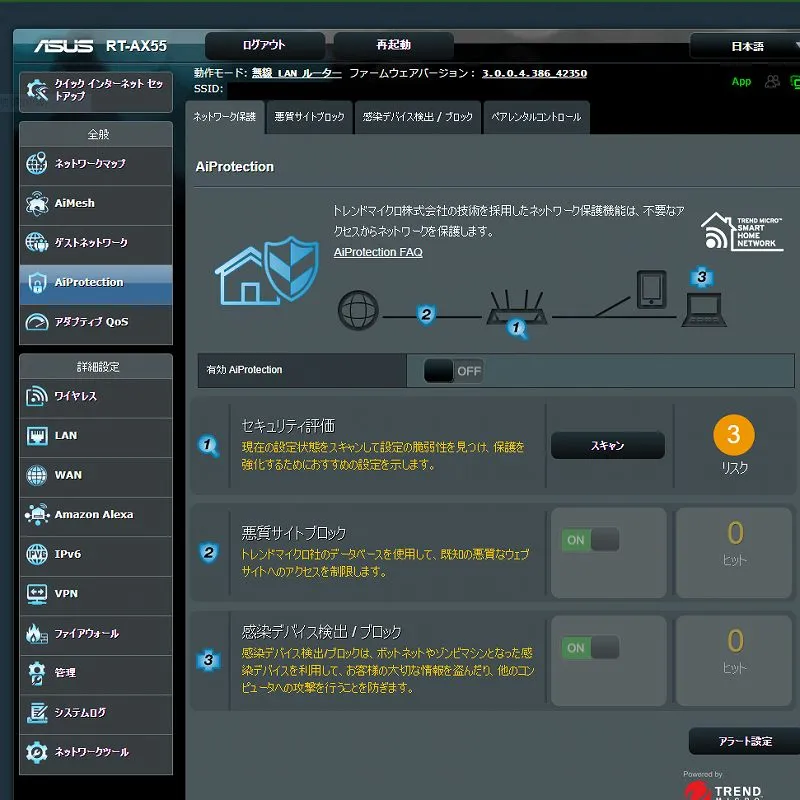The height and width of the screenshot is (800, 800).
Task: Click the 悪質サイトブロック hits counter
Action: click(x=734, y=553)
